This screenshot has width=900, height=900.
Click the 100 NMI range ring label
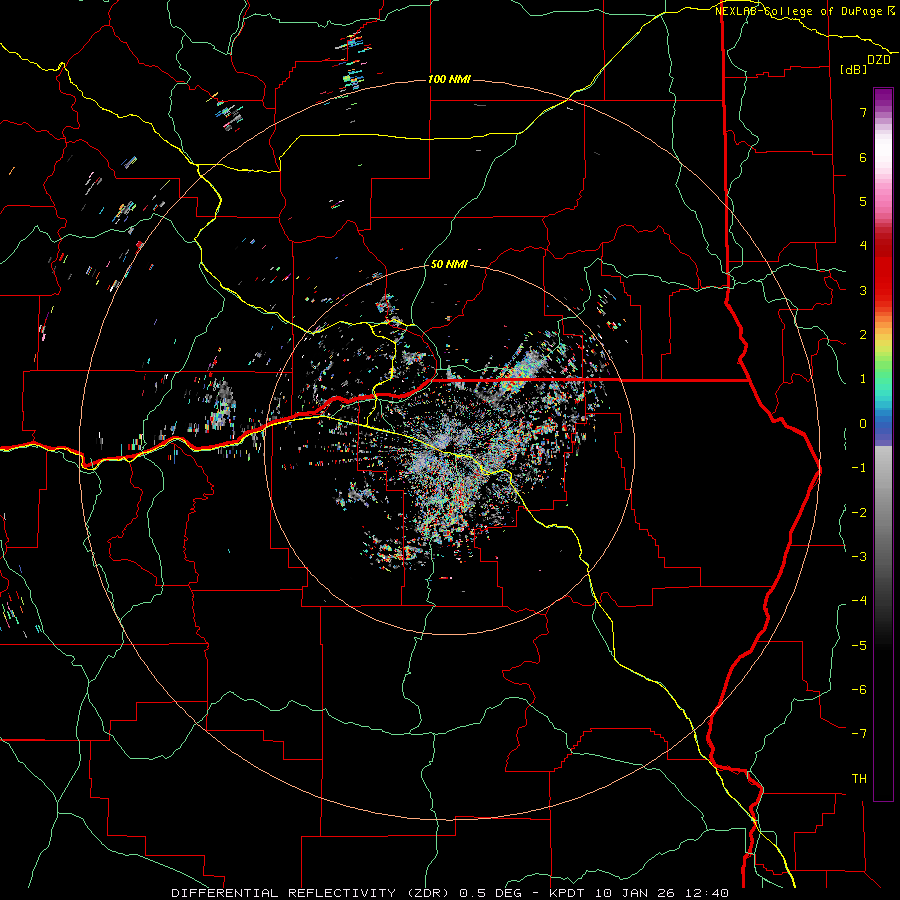click(x=449, y=79)
